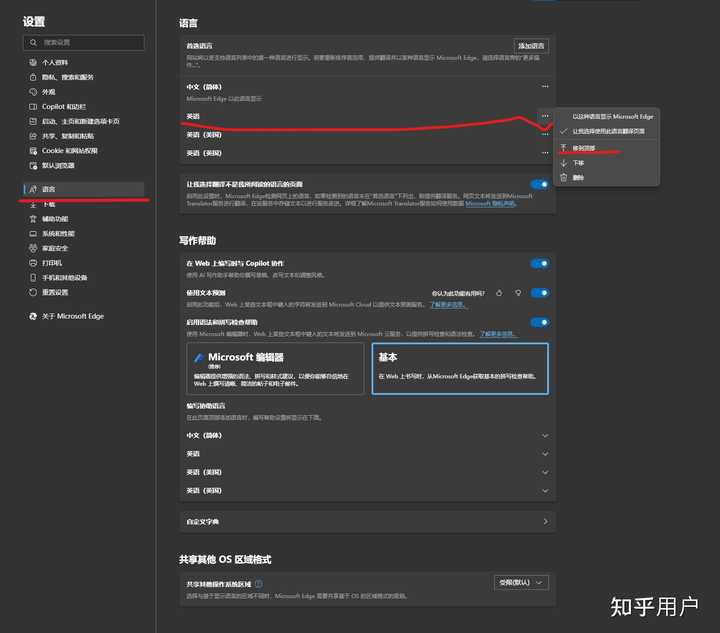Image resolution: width=720 pixels, height=633 pixels.
Task: Open the privacy, search and services lock icon
Action: pyautogui.click(x=33, y=77)
